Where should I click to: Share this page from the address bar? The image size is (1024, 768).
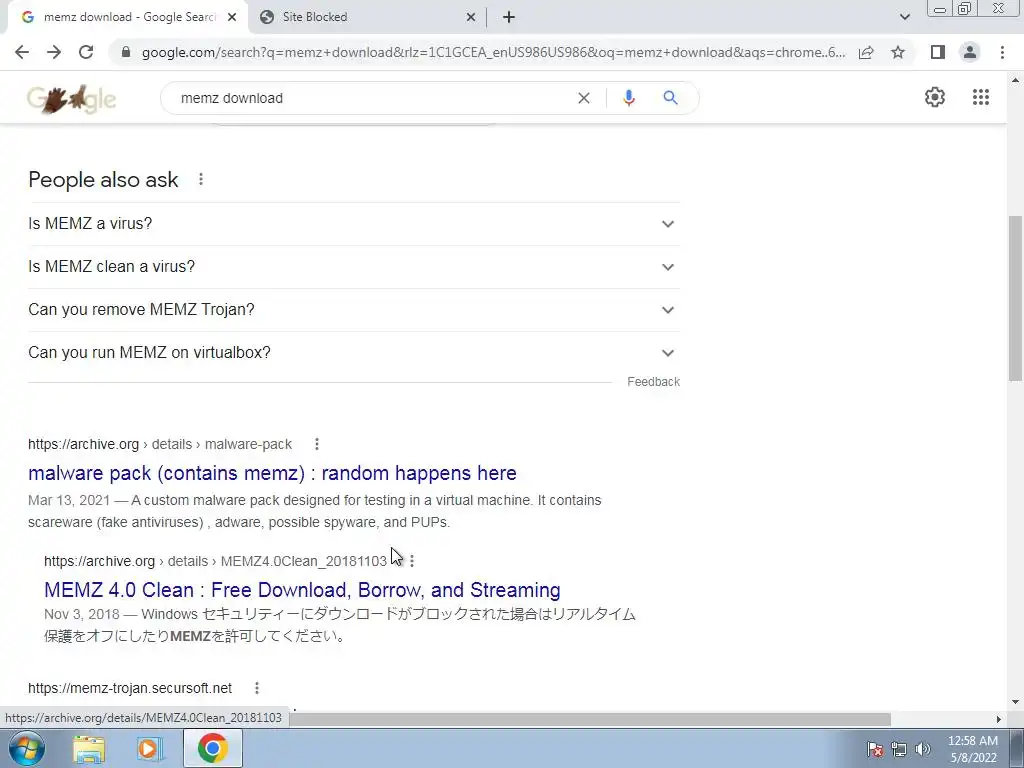click(x=866, y=52)
